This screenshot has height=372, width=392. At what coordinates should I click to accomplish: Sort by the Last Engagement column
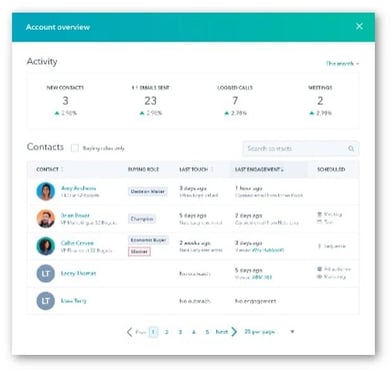click(x=259, y=169)
